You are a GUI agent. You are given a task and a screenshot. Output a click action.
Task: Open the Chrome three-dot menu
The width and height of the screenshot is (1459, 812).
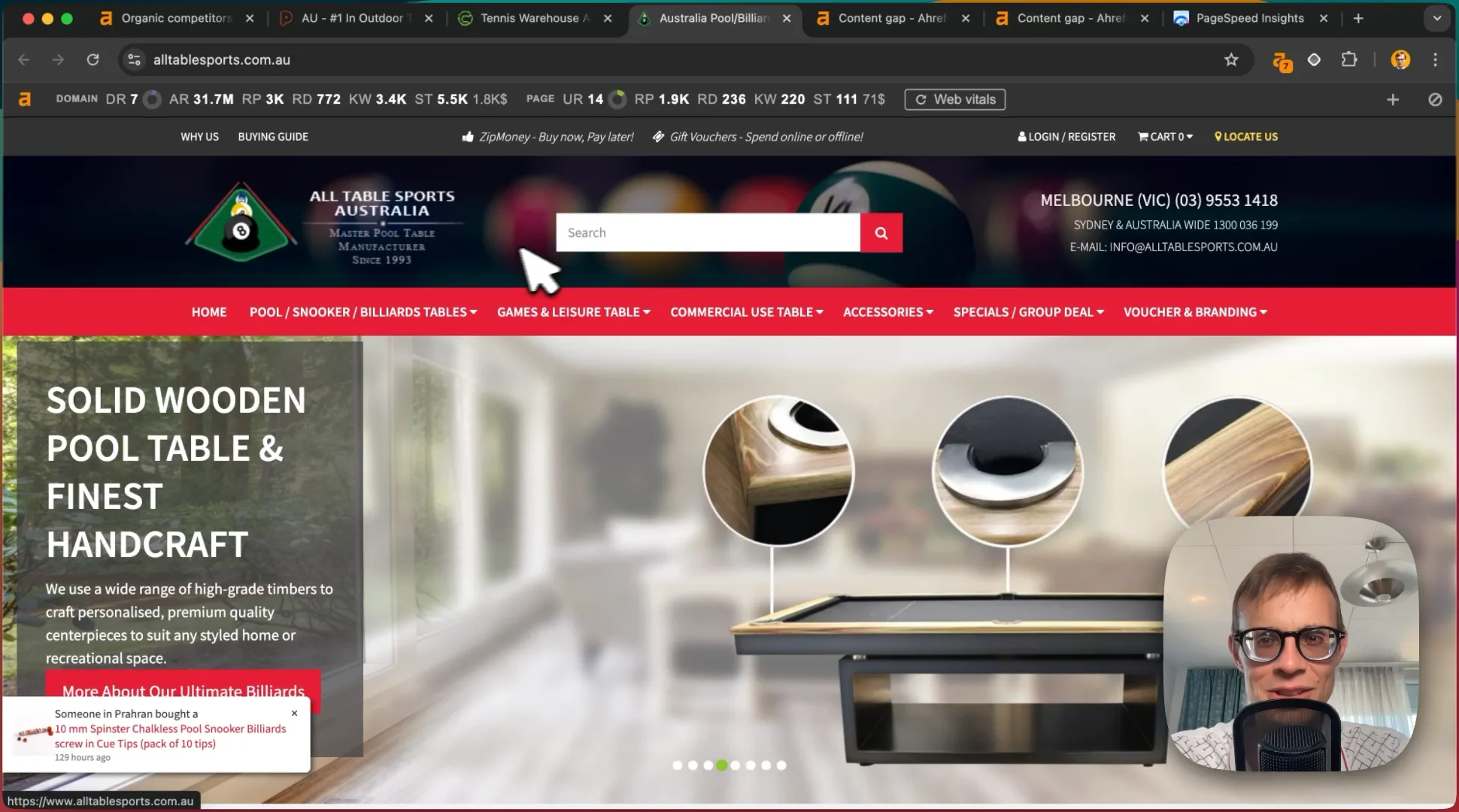pyautogui.click(x=1435, y=59)
